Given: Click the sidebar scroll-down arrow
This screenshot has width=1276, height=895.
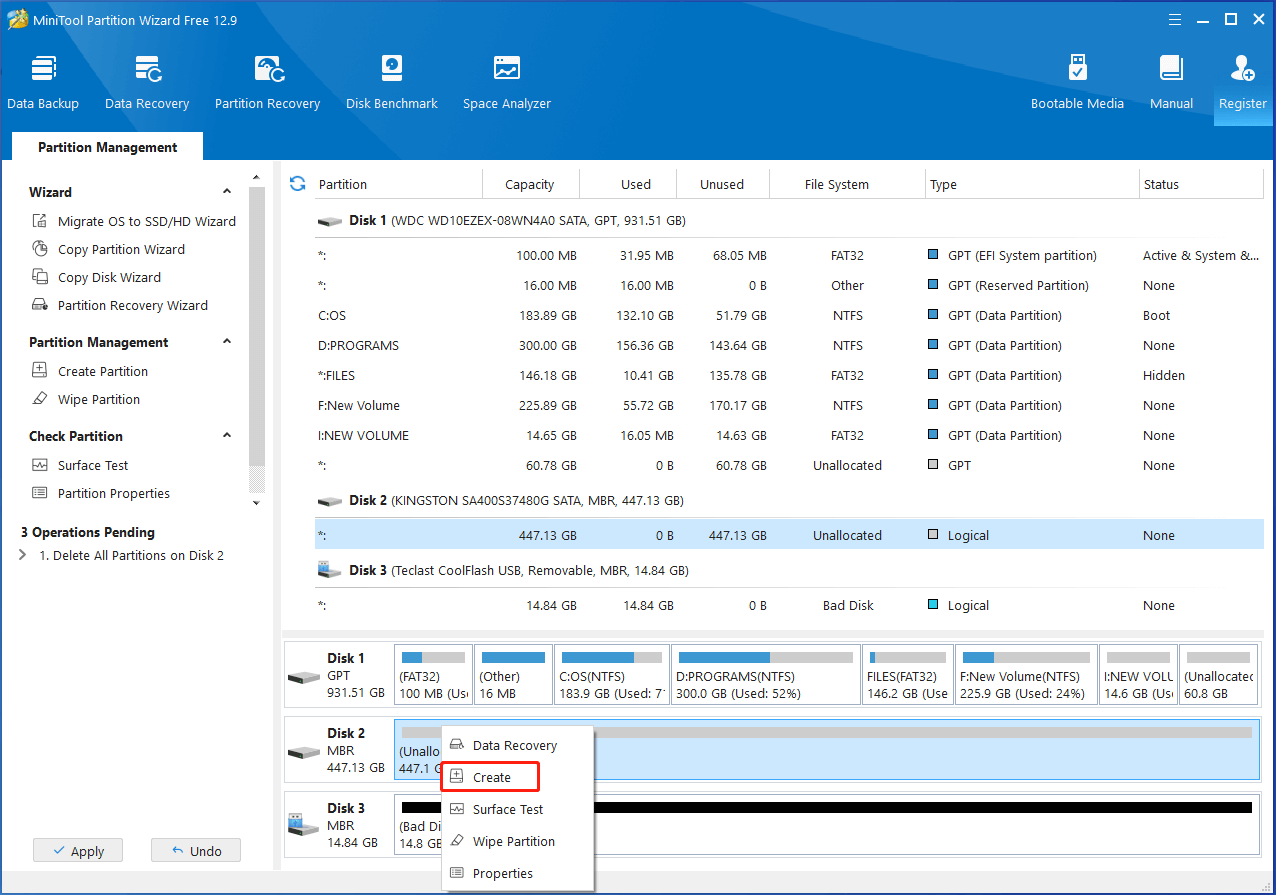Looking at the screenshot, I should coord(257,503).
